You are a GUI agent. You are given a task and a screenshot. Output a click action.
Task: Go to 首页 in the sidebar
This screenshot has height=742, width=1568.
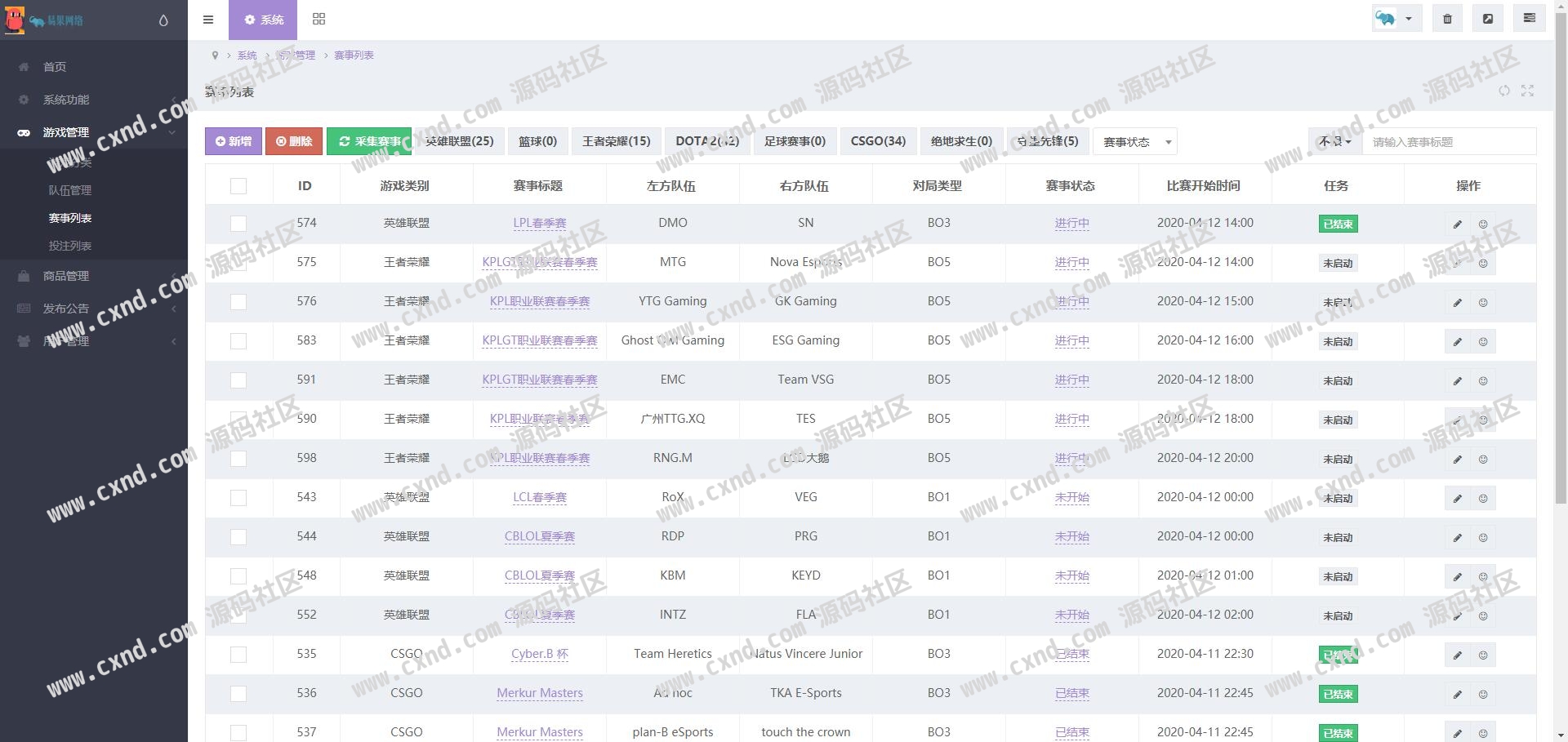point(94,67)
